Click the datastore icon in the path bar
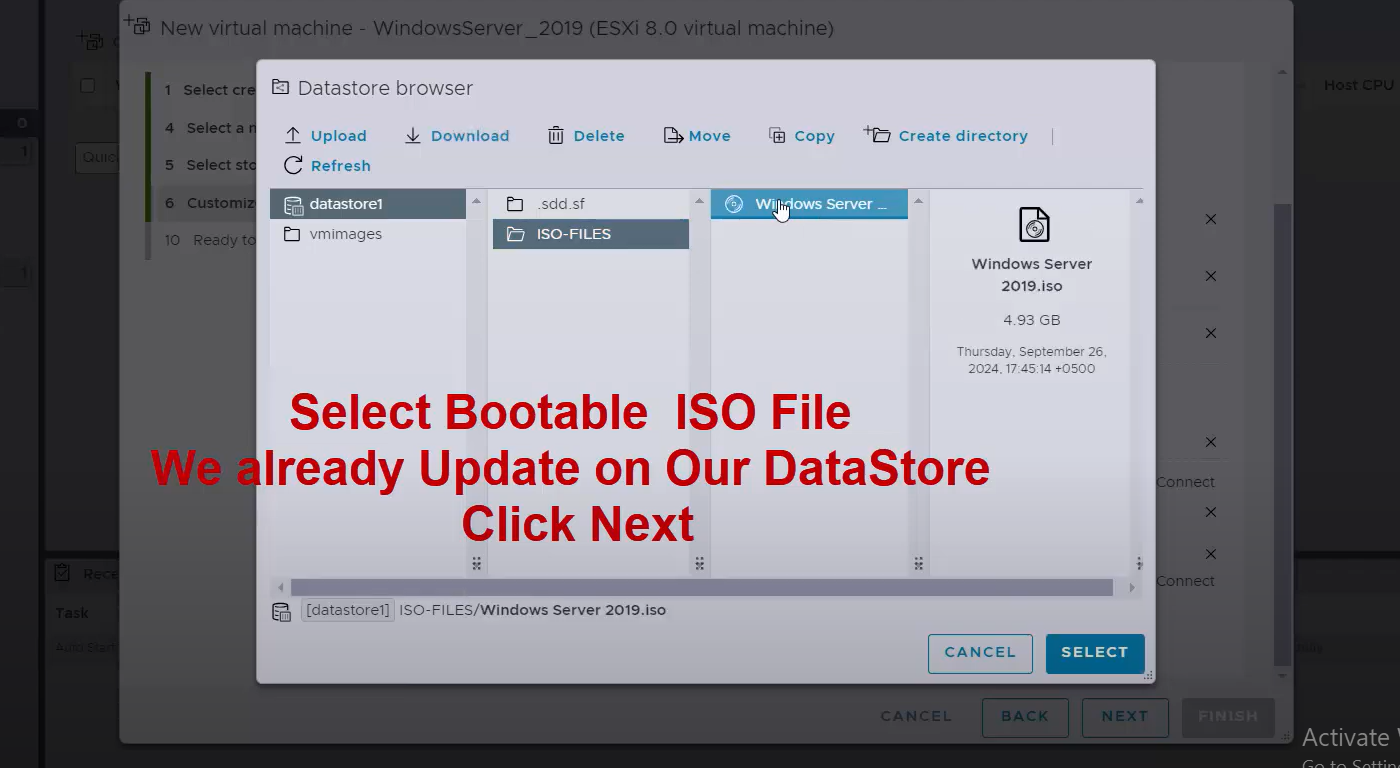 point(281,611)
